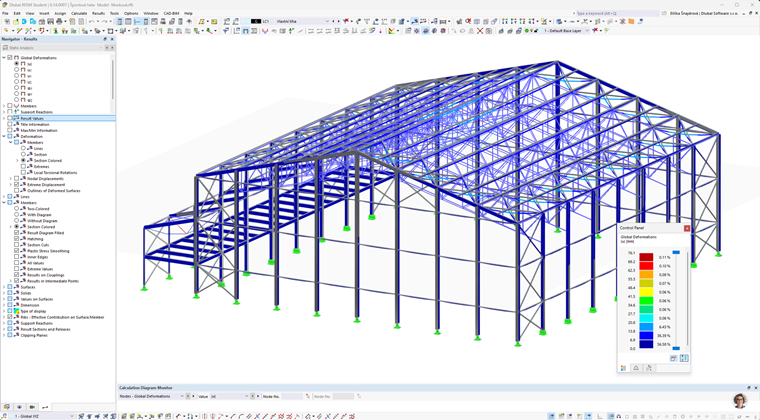Click the Print icon in top toolbar

point(59,21)
